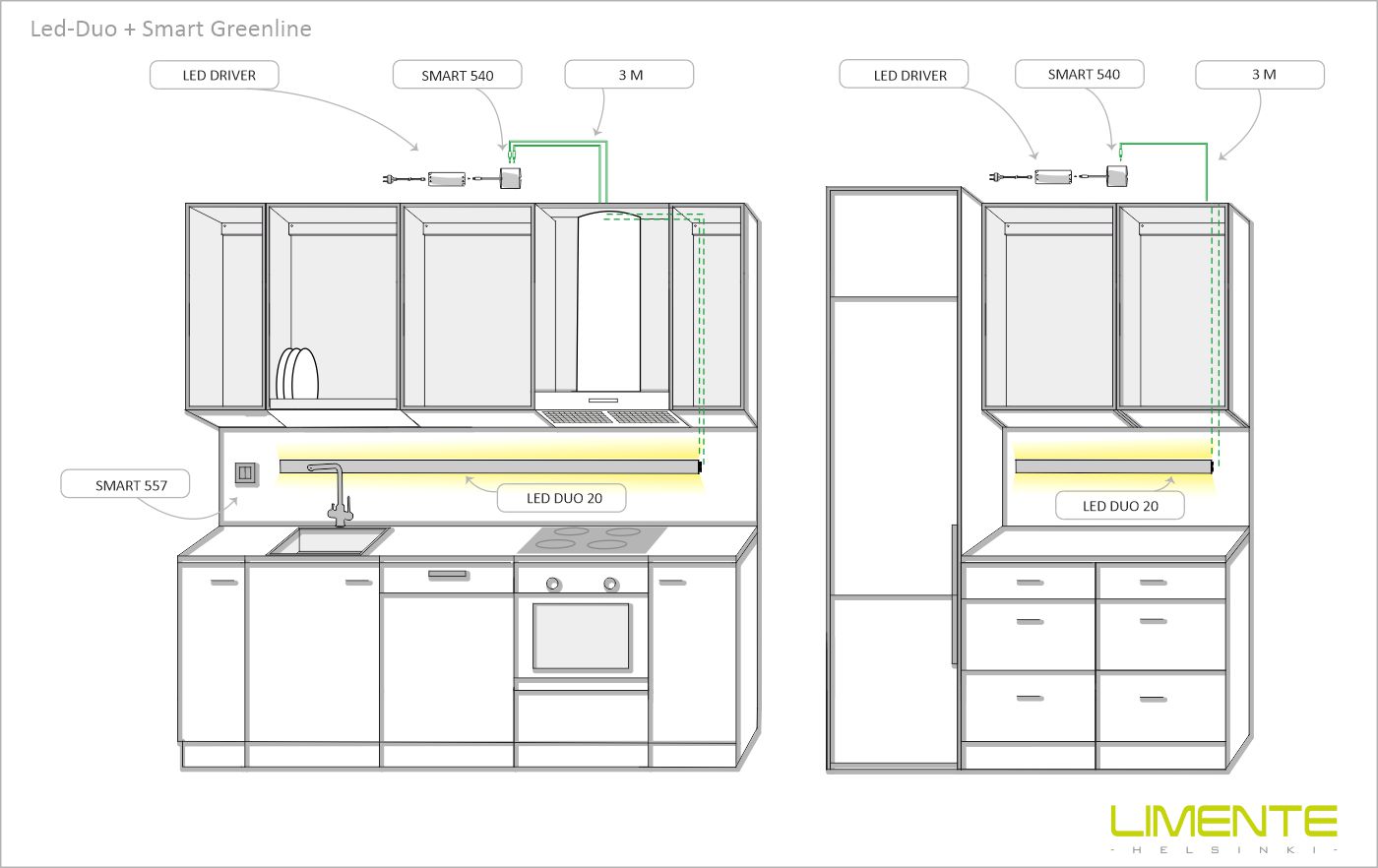Click the range hood filter grille
Viewport: 1378px width, 868px height.
[614, 417]
